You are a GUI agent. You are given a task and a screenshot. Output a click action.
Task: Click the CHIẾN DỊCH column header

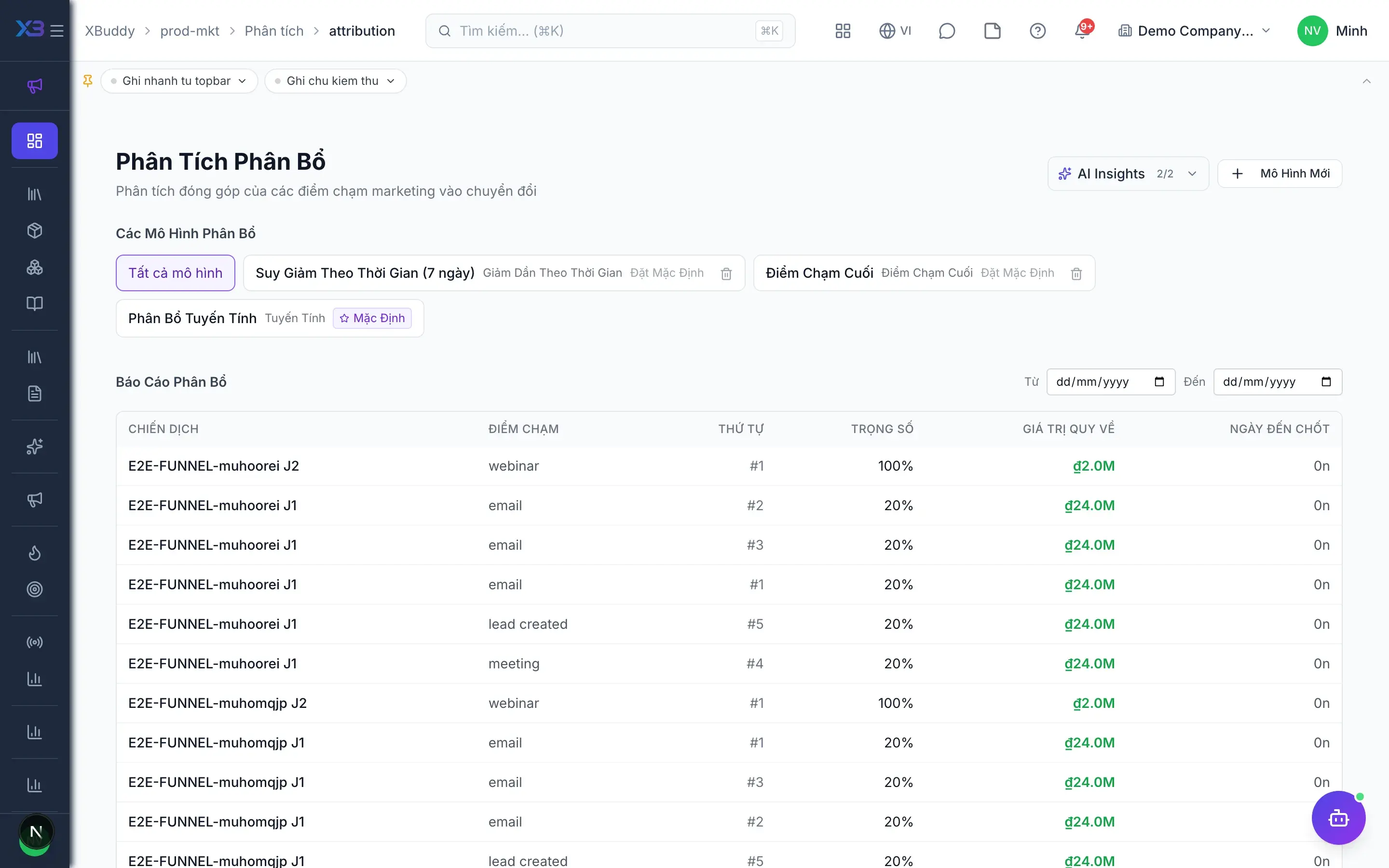click(x=163, y=429)
